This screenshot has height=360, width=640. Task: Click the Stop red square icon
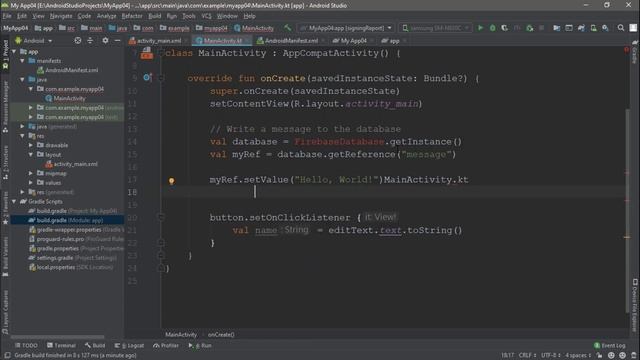(542, 28)
